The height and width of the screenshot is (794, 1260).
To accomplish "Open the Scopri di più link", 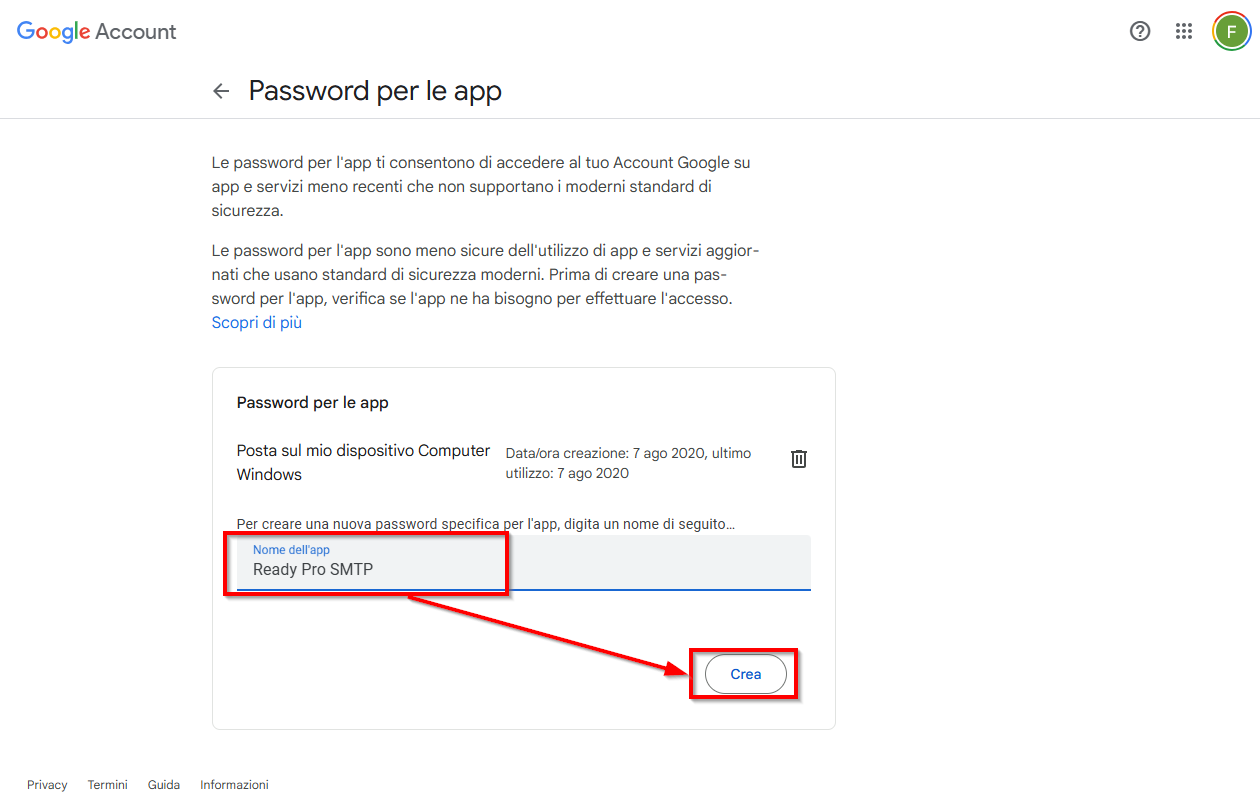I will point(257,323).
